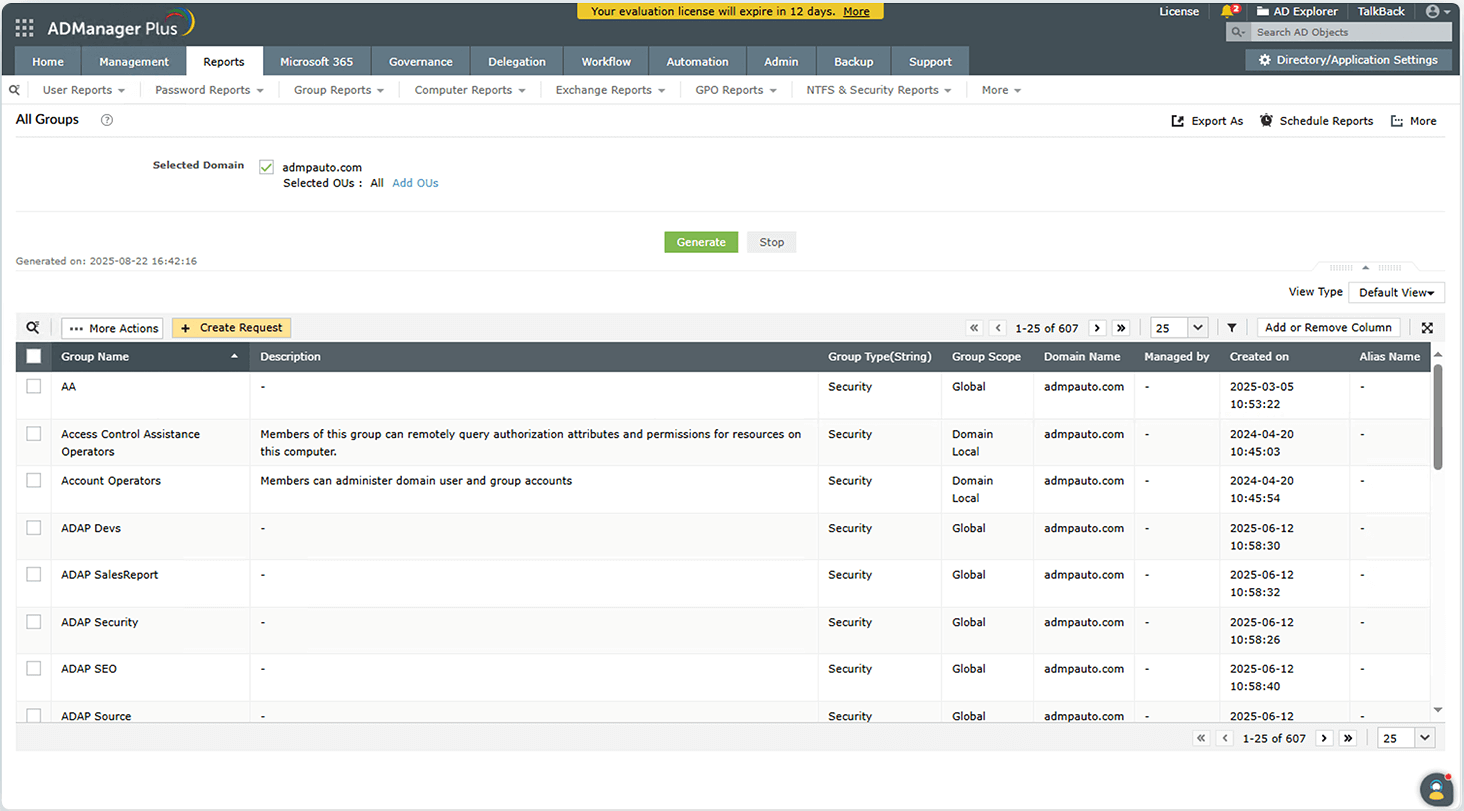Open the chat assistant icon

pyautogui.click(x=1436, y=788)
